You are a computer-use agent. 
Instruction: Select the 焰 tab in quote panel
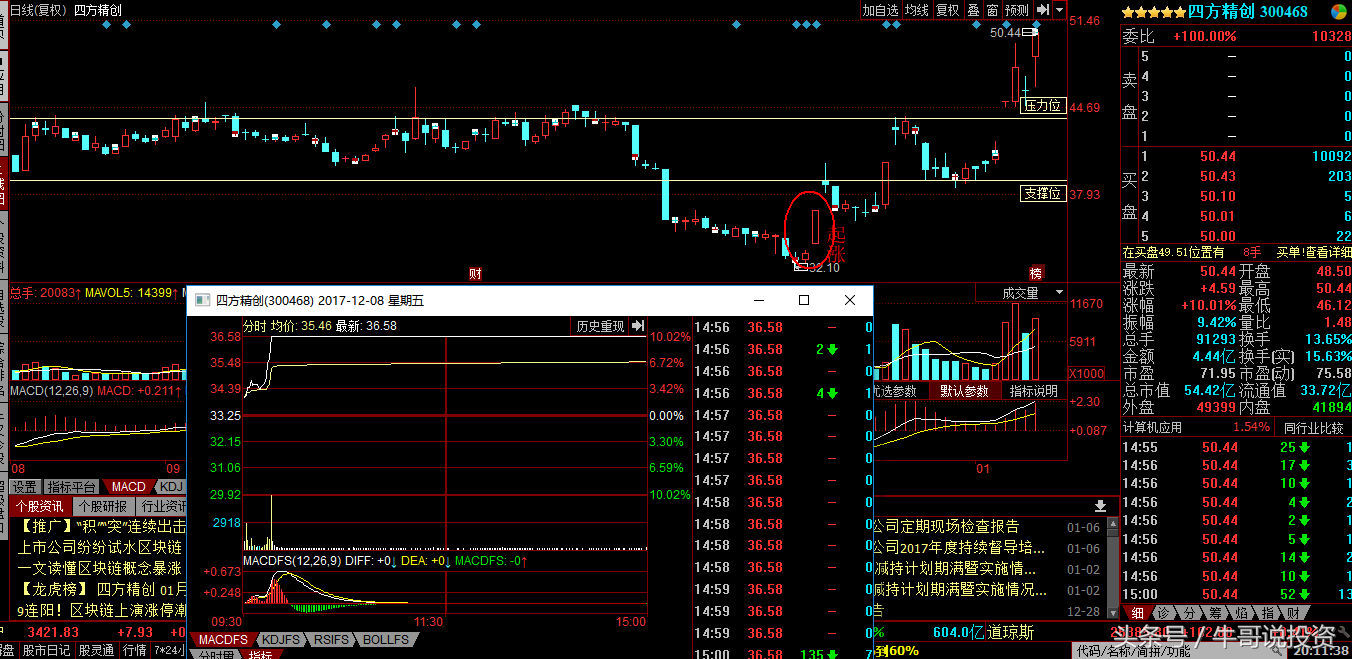tap(1240, 612)
